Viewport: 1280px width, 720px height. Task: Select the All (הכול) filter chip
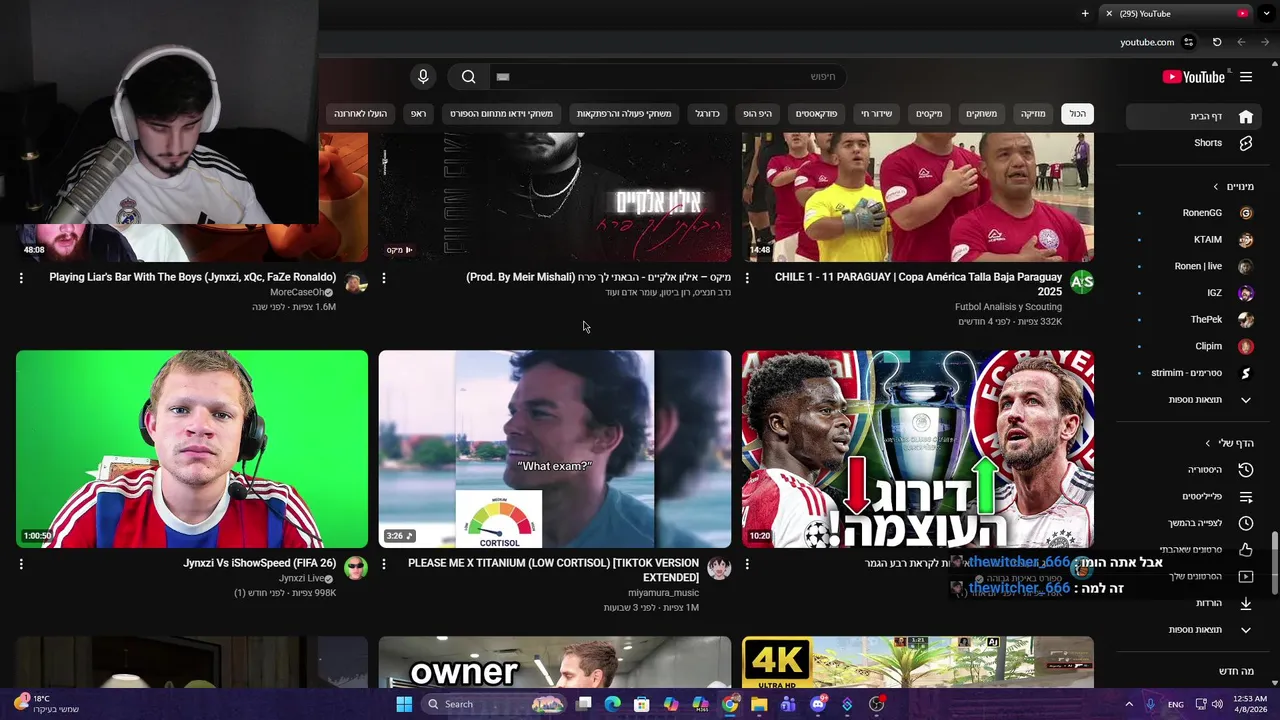point(1077,114)
